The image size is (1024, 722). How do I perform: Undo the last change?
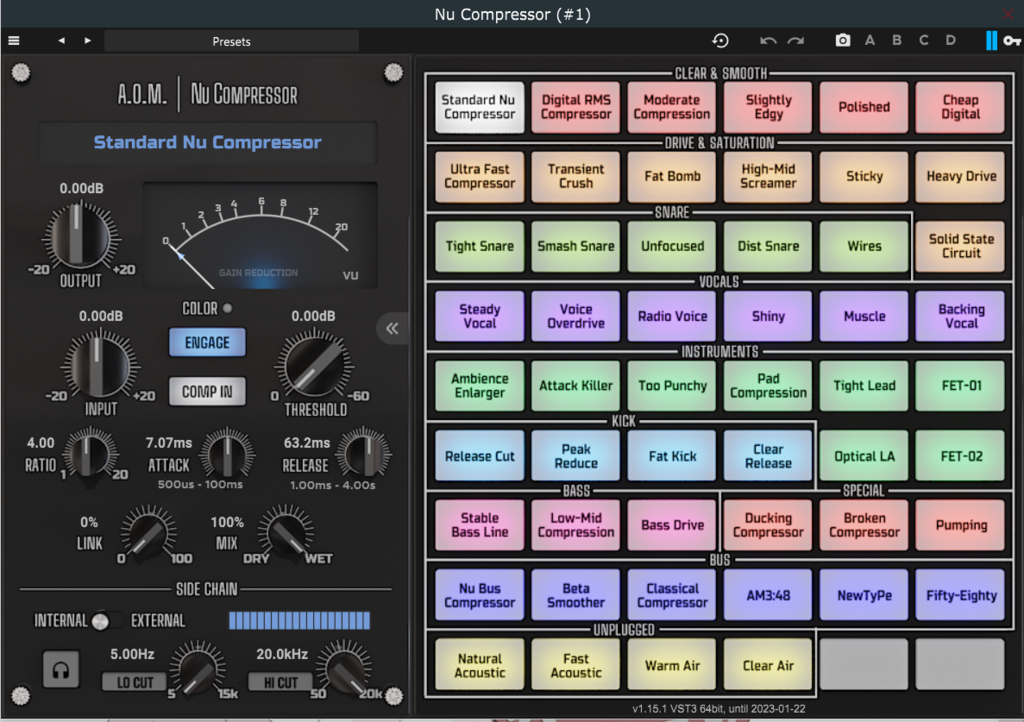pyautogui.click(x=768, y=40)
